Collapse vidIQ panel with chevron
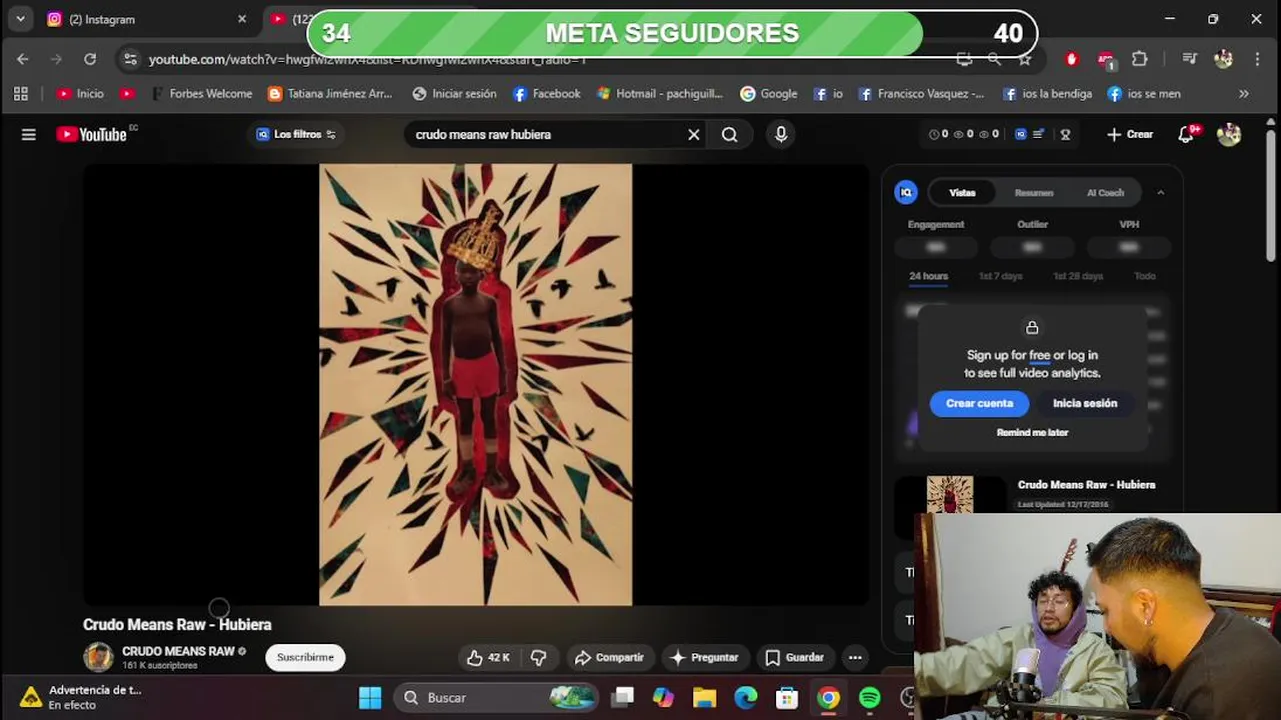1281x720 pixels. pyautogui.click(x=1160, y=192)
